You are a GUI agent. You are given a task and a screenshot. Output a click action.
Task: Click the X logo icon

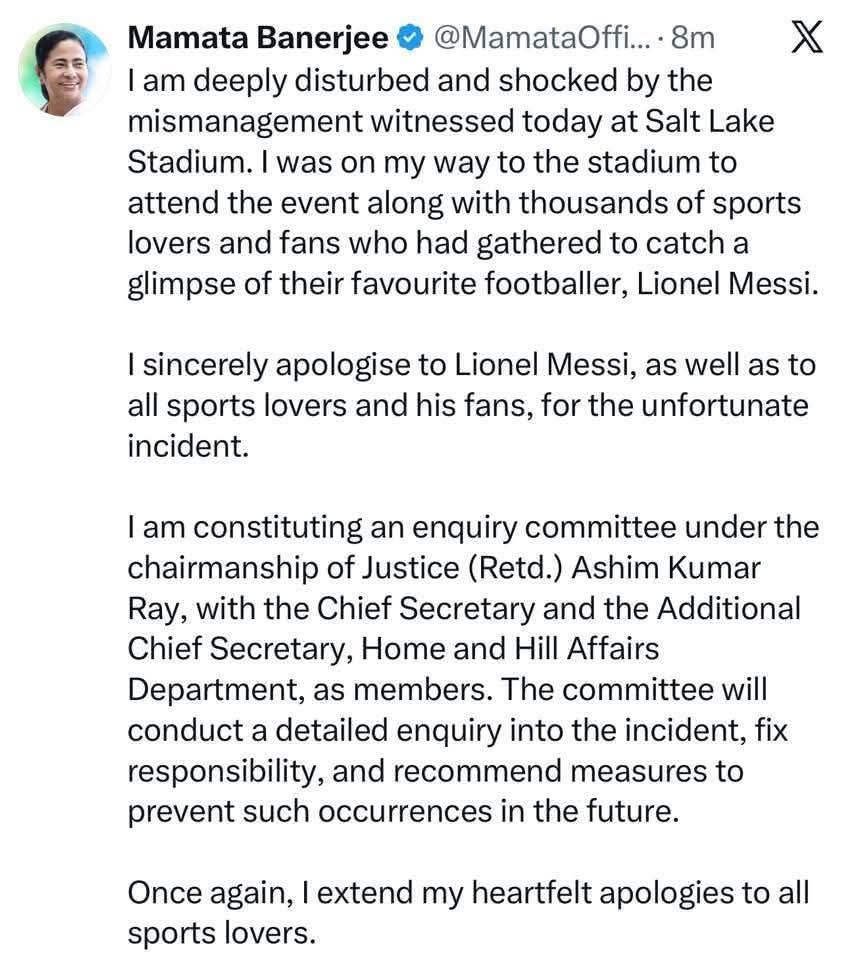(806, 40)
